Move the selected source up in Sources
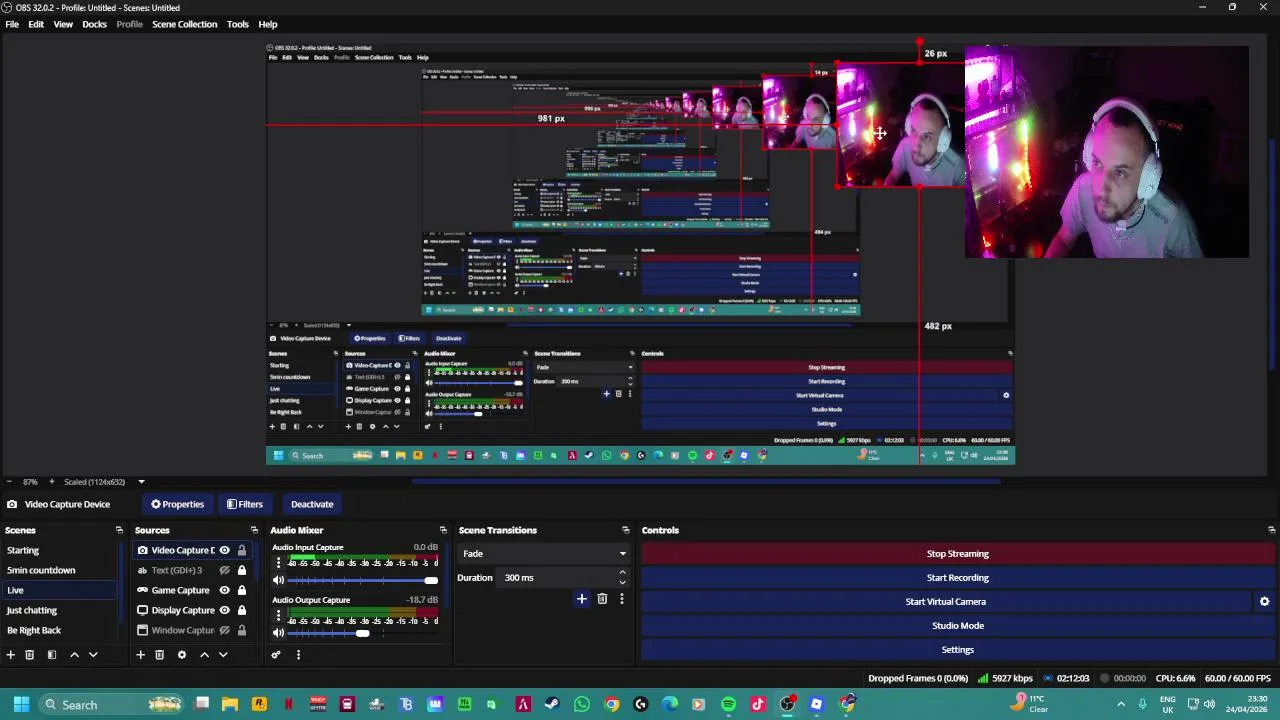Image resolution: width=1280 pixels, height=720 pixels. 204,655
